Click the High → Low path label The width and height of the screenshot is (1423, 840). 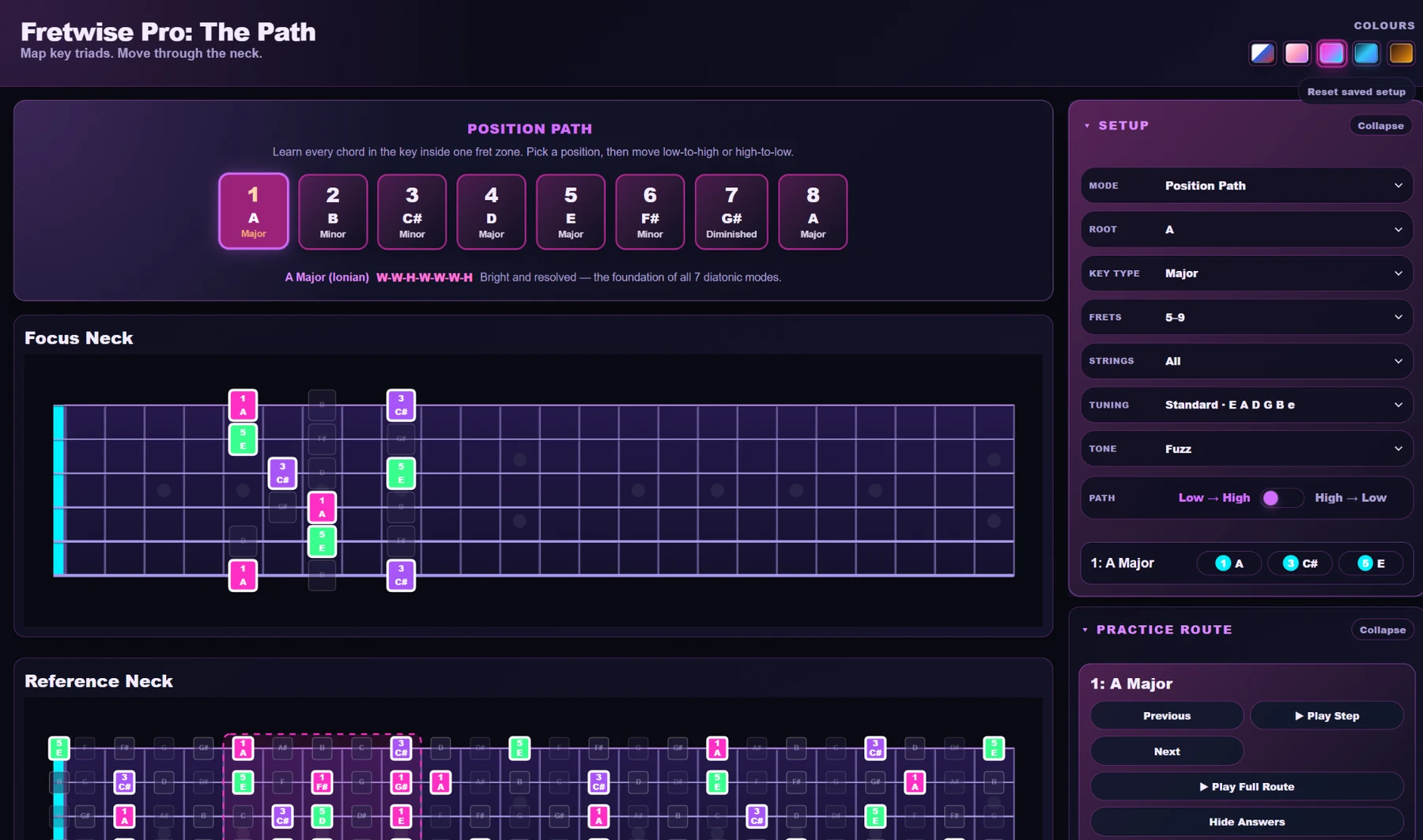(x=1350, y=498)
